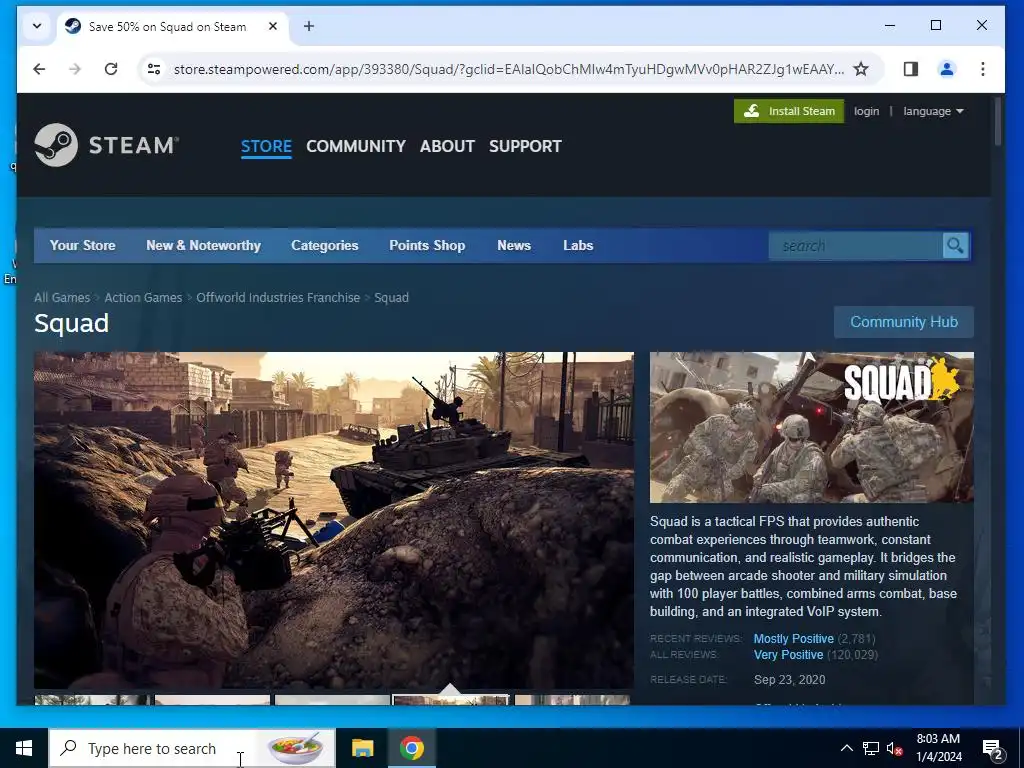This screenshot has width=1024, height=768.
Task: Click the Steam logo
Action: (x=106, y=145)
